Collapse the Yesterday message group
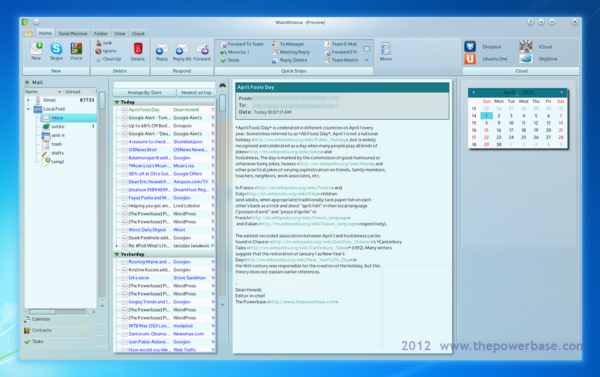Viewport: 600px width, 377px height. pos(117,254)
